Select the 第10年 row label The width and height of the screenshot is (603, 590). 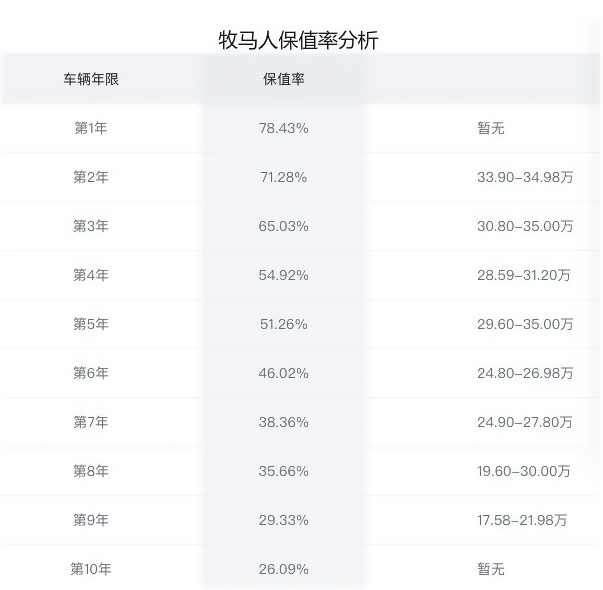(91, 569)
